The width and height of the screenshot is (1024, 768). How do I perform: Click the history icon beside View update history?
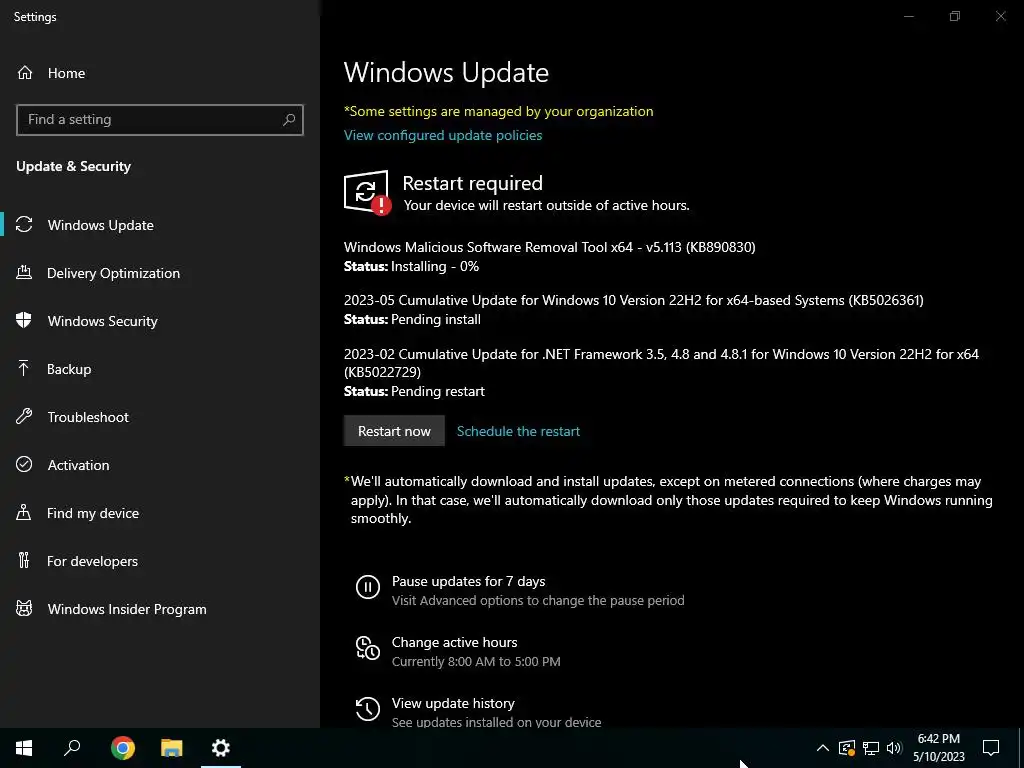coord(368,709)
